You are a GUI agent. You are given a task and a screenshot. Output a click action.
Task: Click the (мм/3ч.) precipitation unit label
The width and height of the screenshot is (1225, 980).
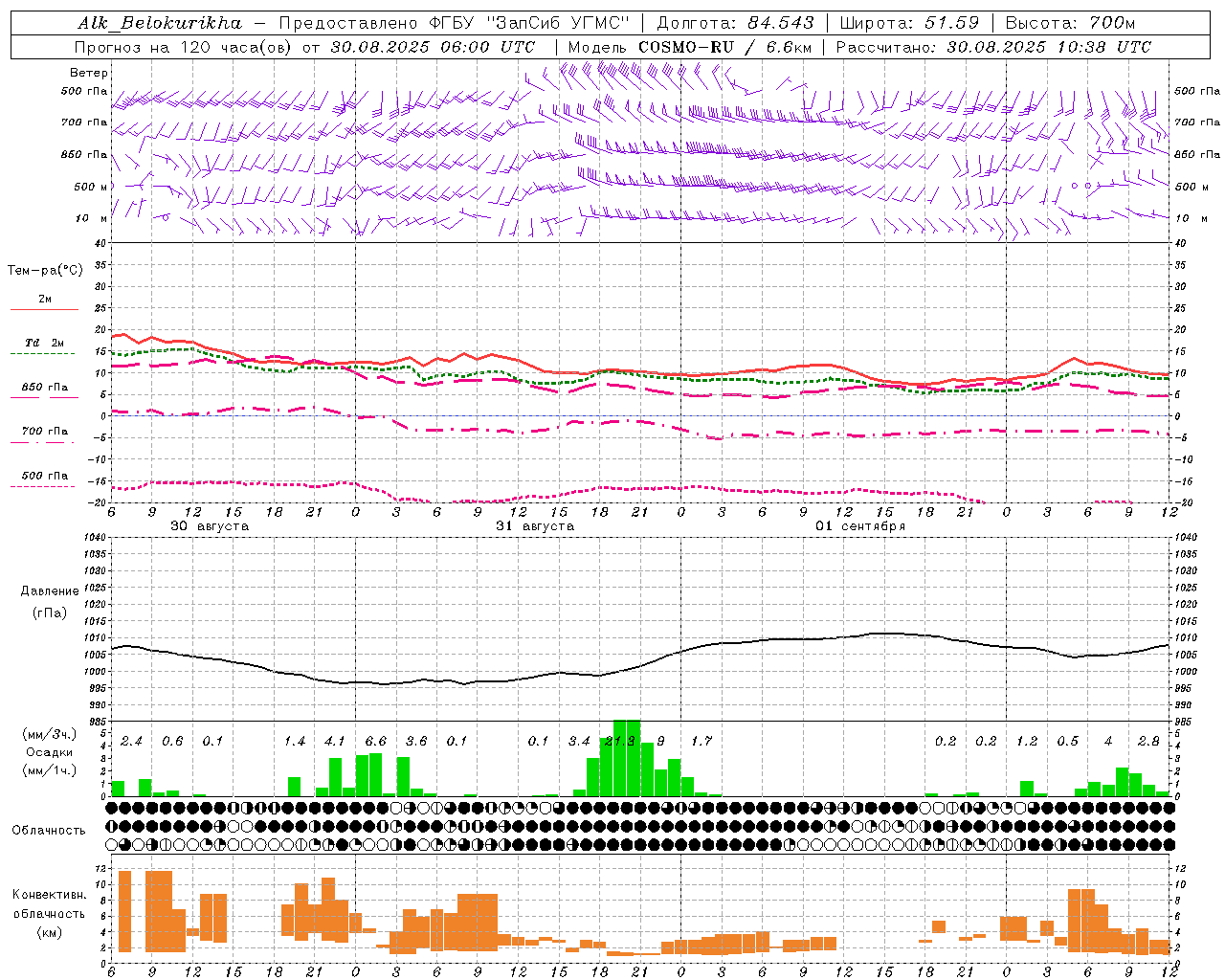49,734
